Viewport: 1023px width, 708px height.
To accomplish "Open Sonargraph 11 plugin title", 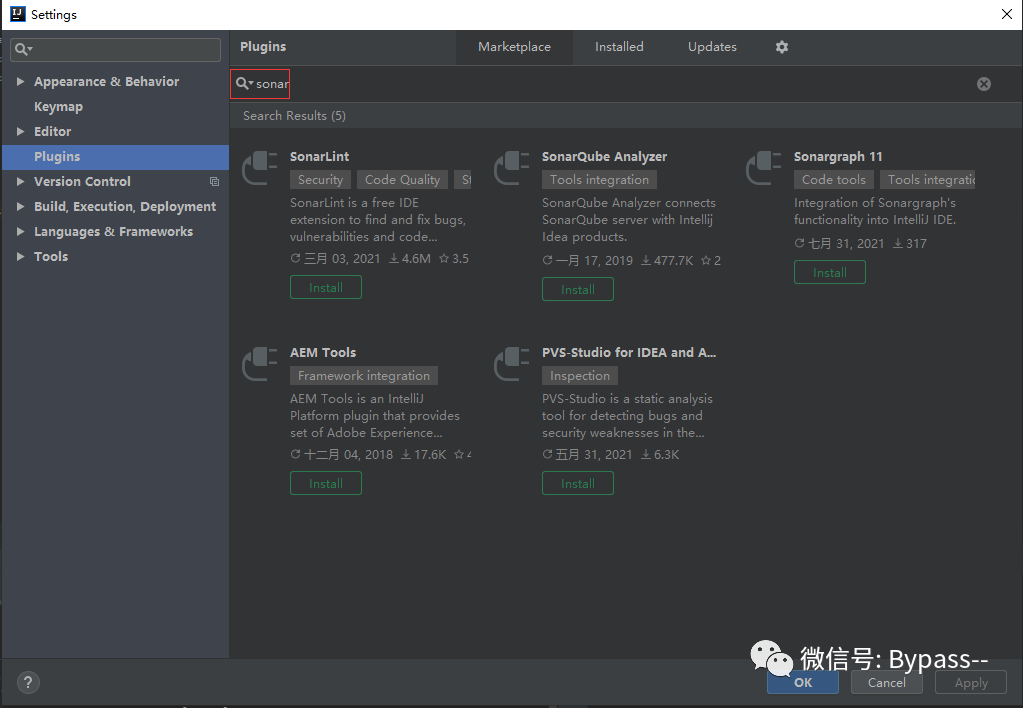I will tap(838, 157).
